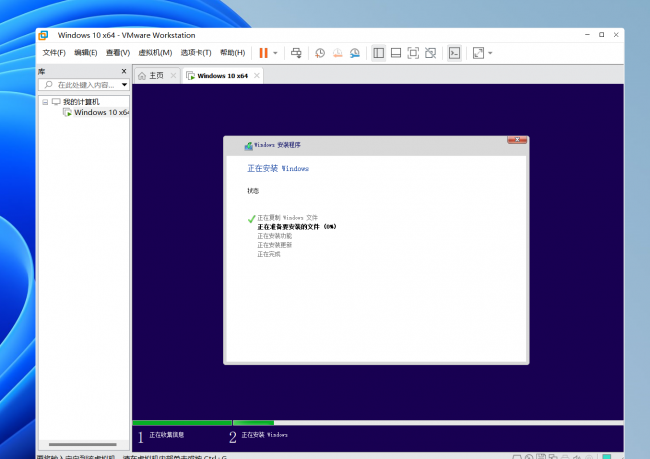This screenshot has width=650, height=459.
Task: Click the 状态 label
Action: [x=253, y=191]
